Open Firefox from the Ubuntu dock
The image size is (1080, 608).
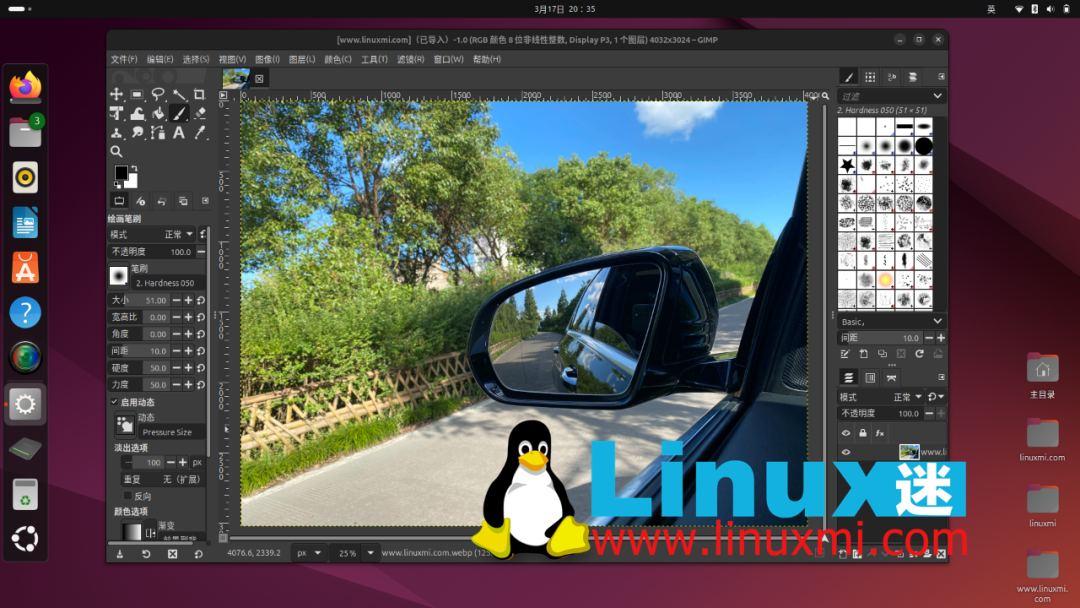25,86
